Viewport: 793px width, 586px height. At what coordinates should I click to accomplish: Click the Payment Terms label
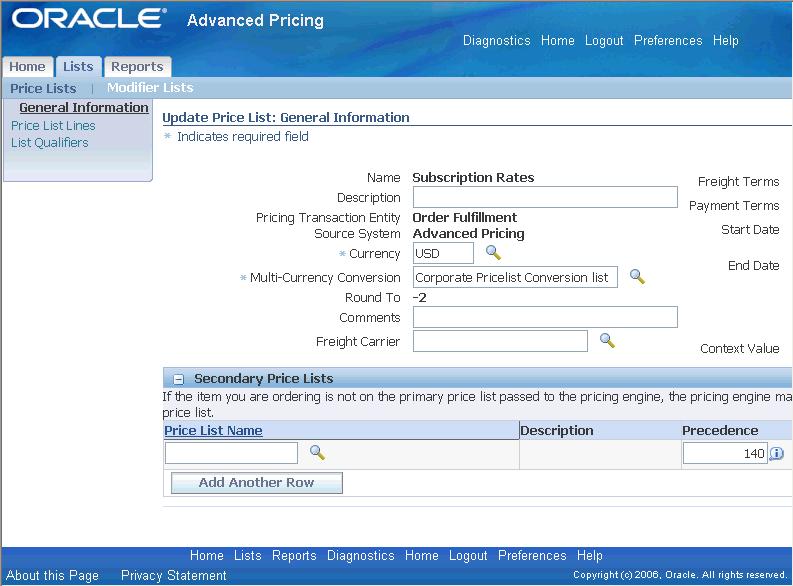[734, 206]
